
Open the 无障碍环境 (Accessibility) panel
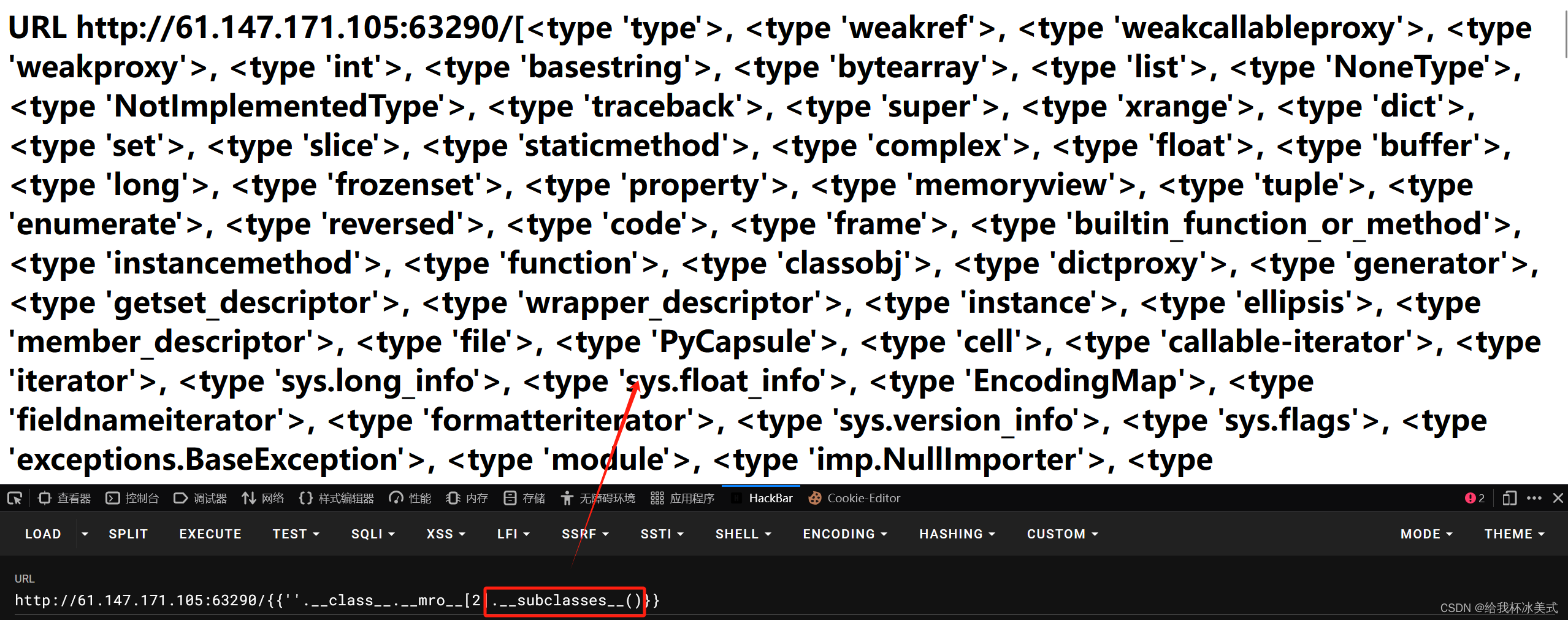598,498
